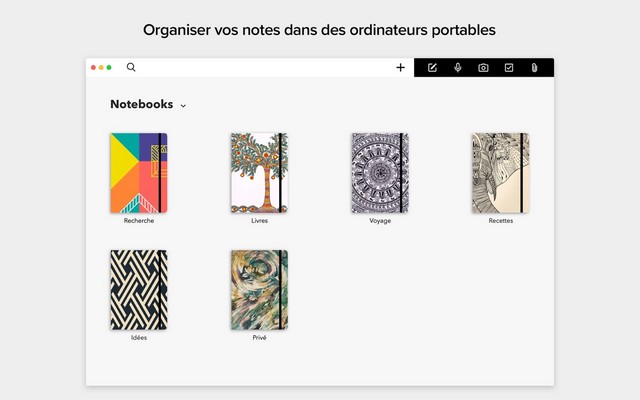Open the Livres notebook with tree cover
640x400 pixels.
pyautogui.click(x=259, y=173)
